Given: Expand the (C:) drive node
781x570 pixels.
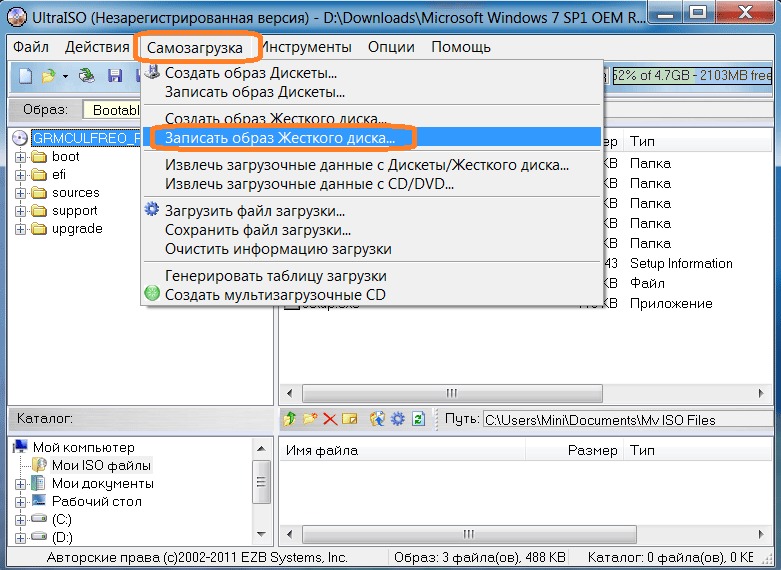Looking at the screenshot, I should click(x=21, y=520).
